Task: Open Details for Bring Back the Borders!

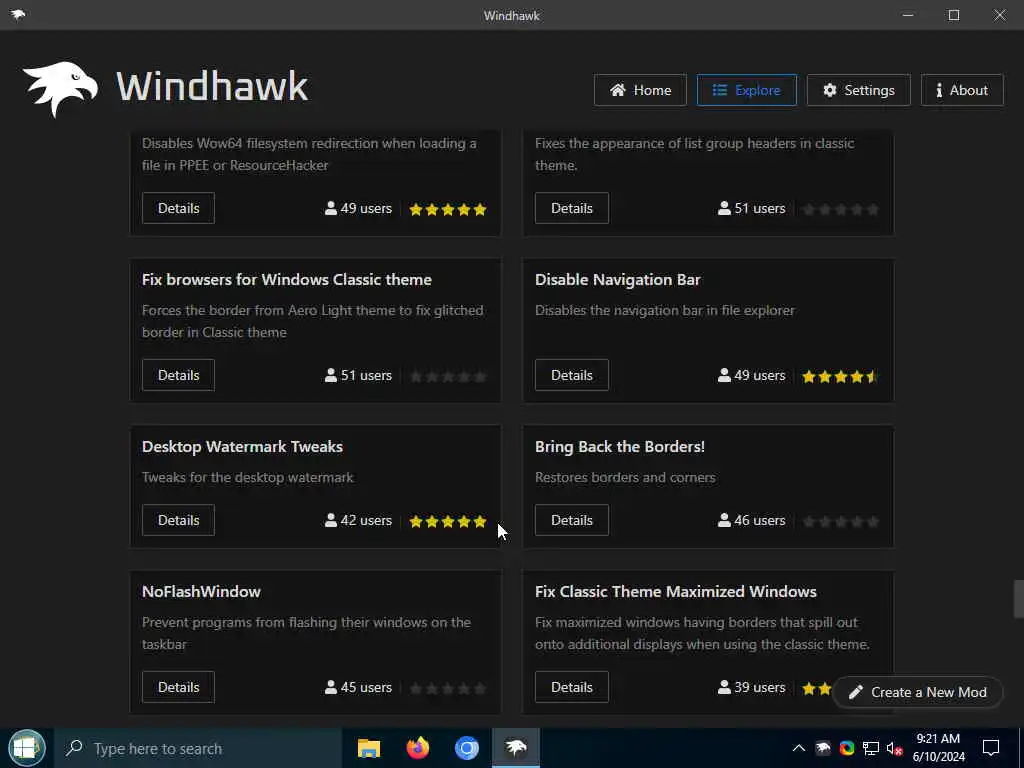Action: point(571,520)
